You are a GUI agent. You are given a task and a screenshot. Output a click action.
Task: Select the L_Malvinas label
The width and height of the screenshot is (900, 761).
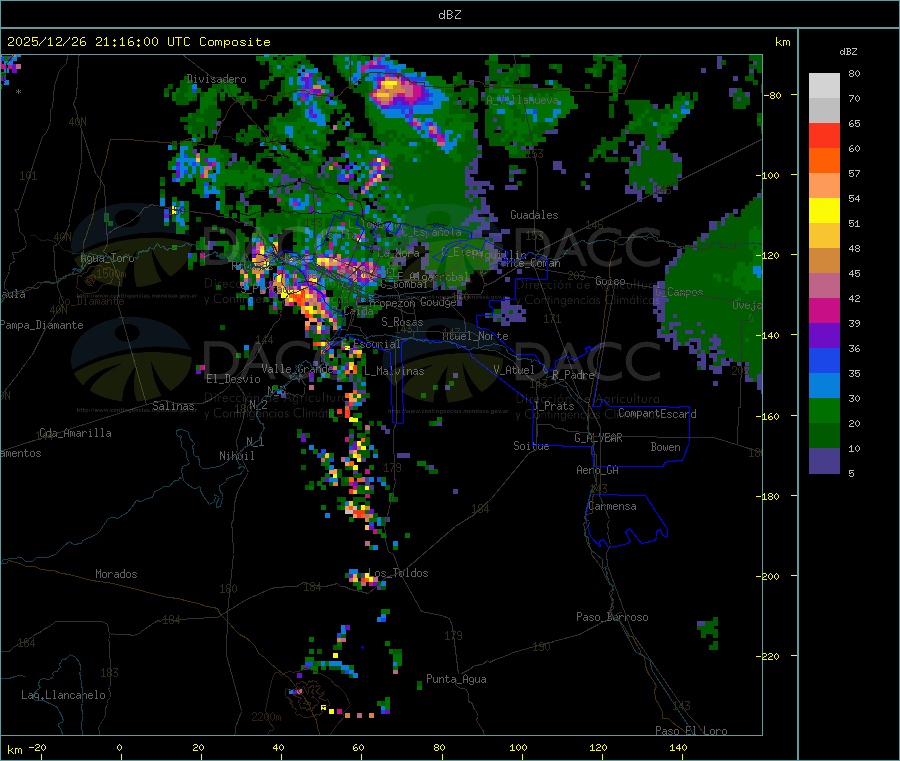coord(394,371)
